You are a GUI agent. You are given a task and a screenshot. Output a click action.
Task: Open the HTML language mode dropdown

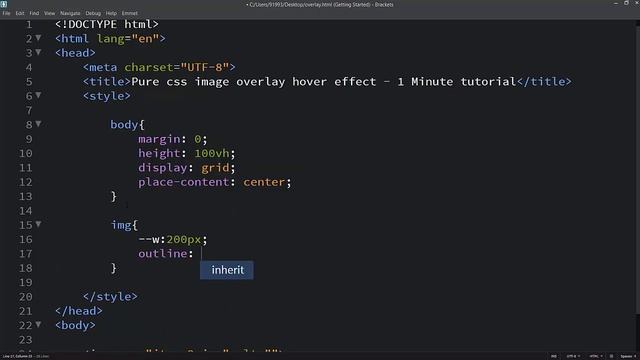point(596,356)
